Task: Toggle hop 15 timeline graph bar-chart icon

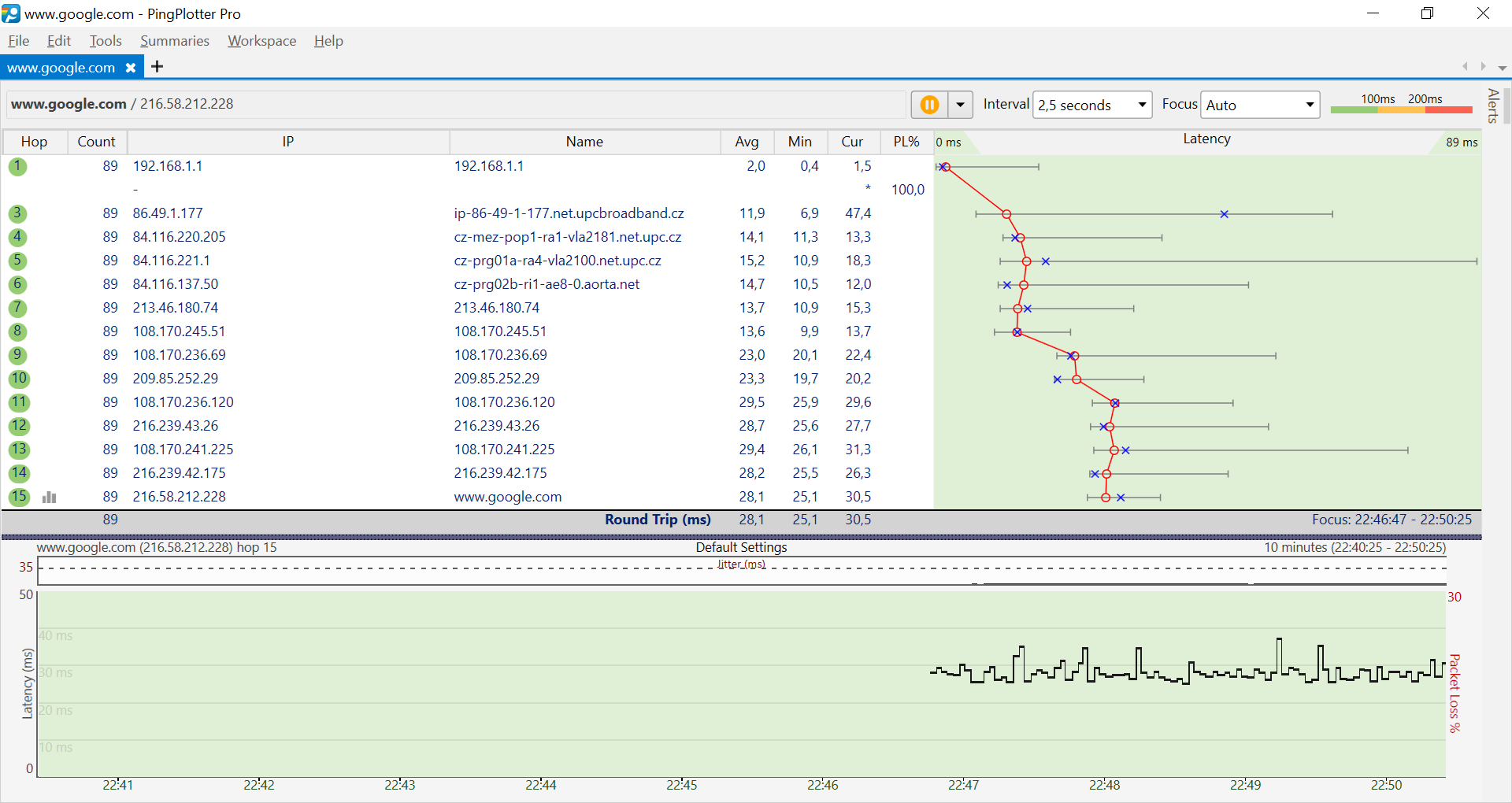Action: 50,497
